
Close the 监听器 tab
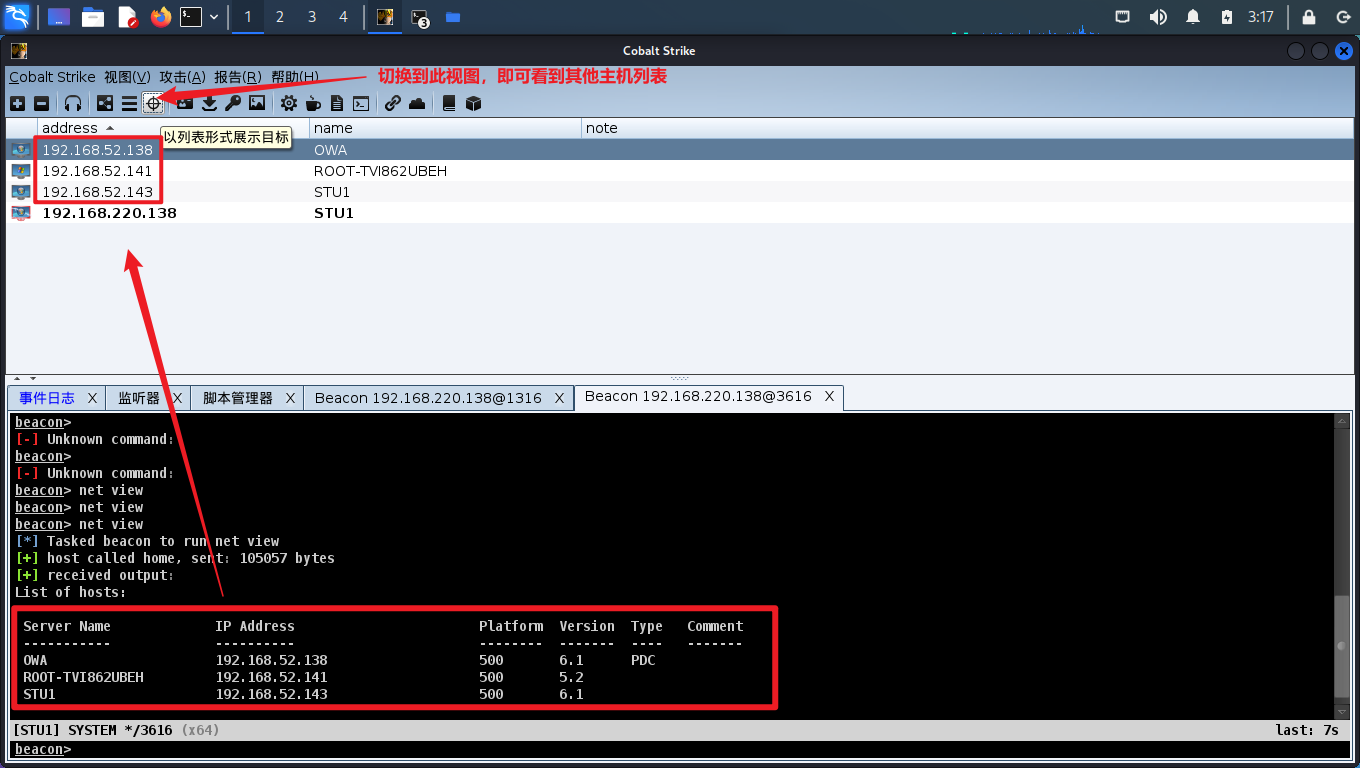click(x=177, y=398)
